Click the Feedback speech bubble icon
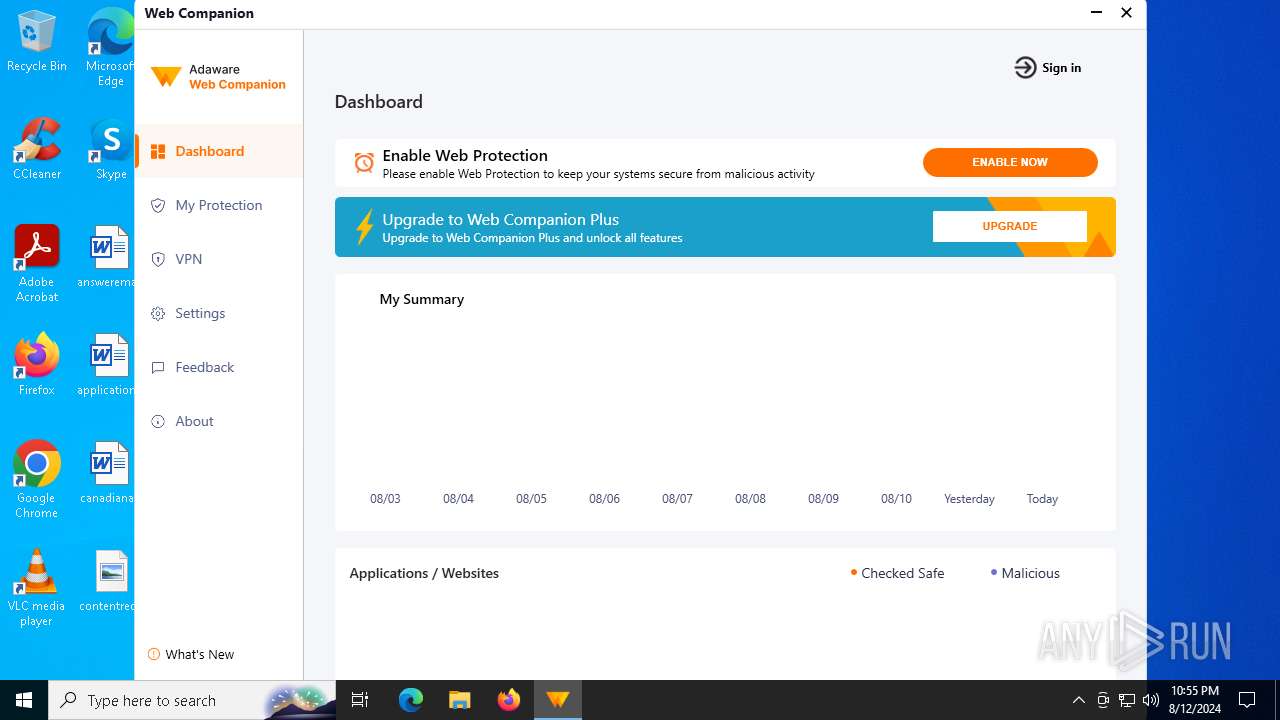Screen dimensions: 1280x720 tap(158, 367)
